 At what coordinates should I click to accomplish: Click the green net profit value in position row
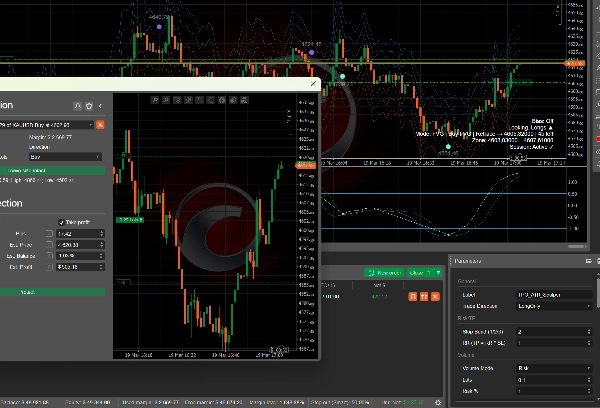pos(379,296)
